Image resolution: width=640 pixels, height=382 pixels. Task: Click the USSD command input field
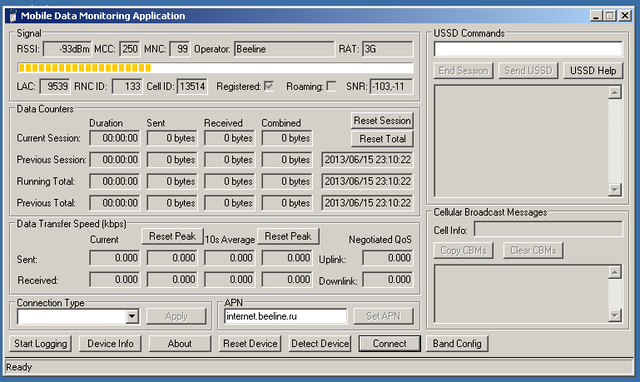pyautogui.click(x=528, y=49)
